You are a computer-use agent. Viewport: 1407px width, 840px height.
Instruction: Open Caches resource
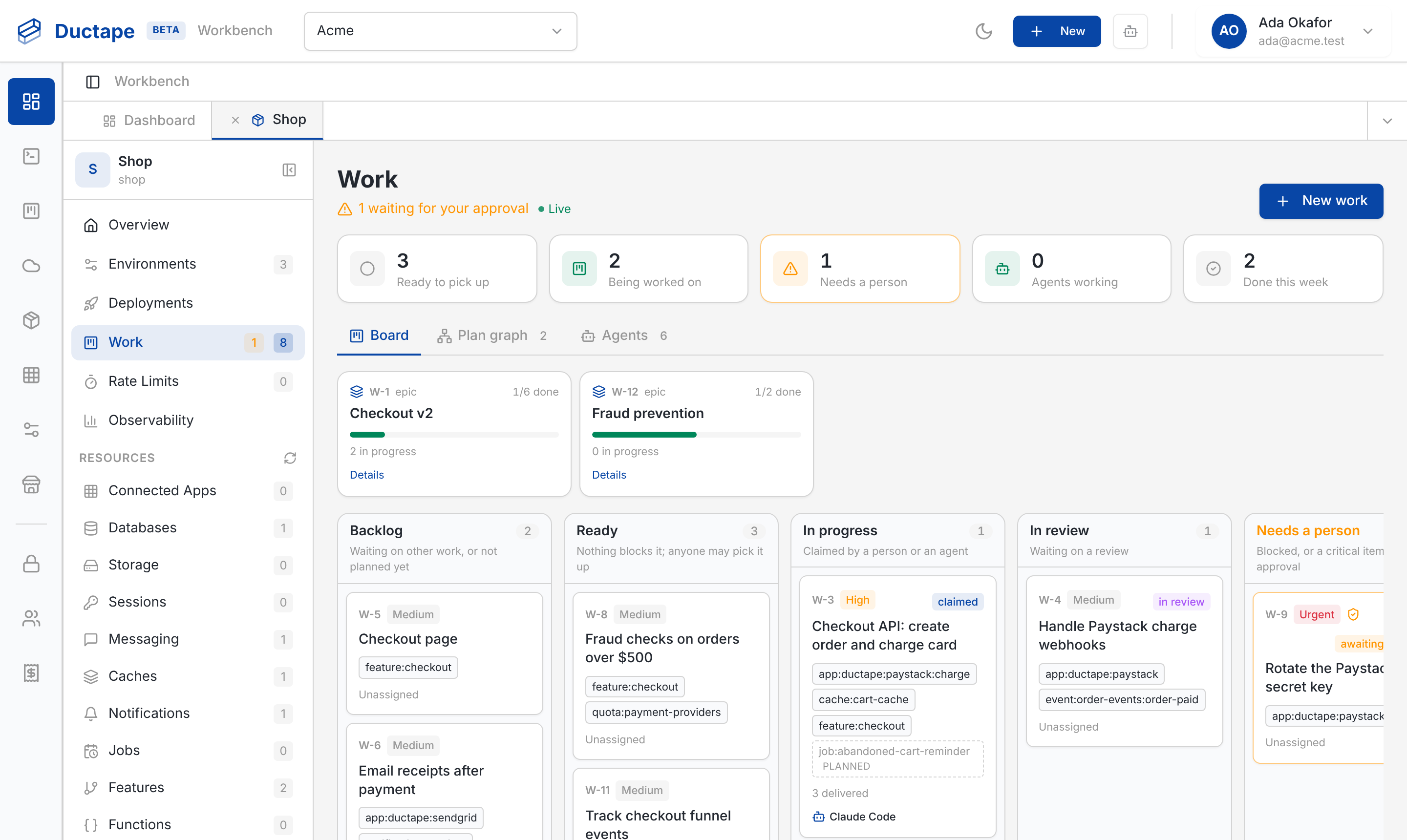pos(188,676)
